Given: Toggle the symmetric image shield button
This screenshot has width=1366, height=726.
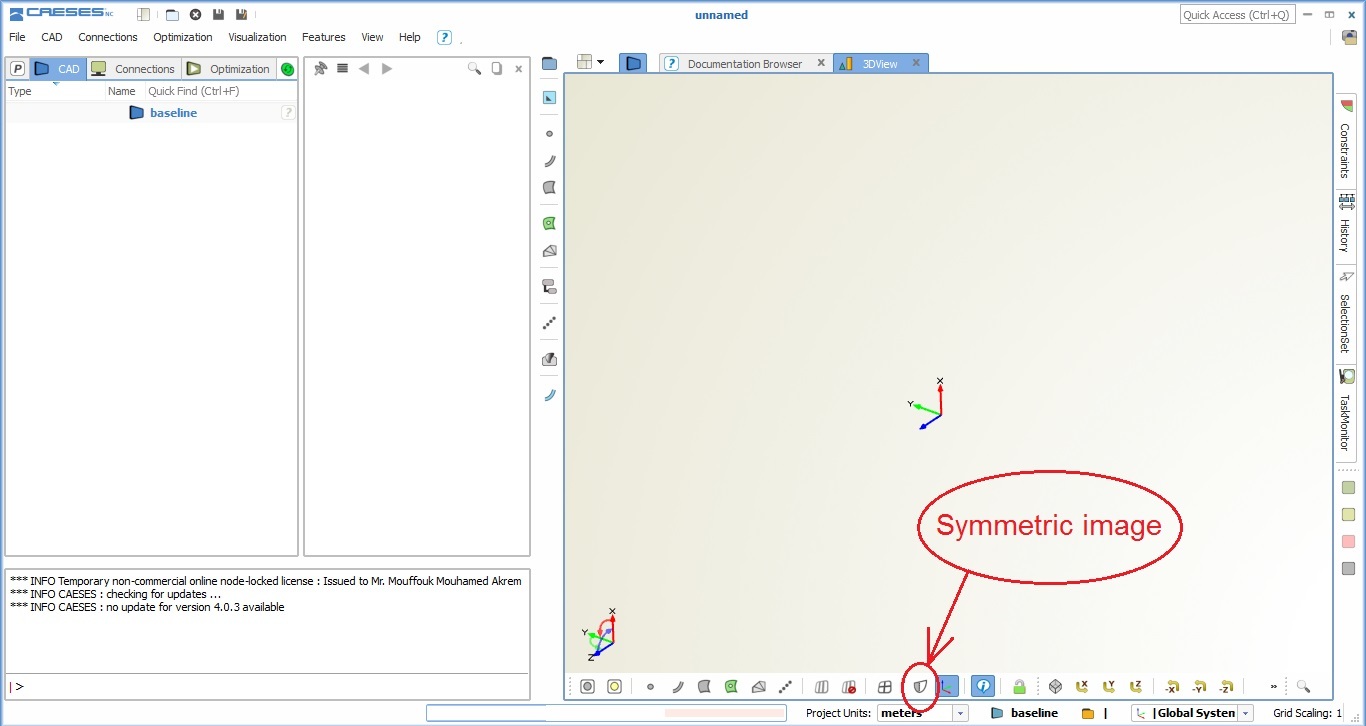Looking at the screenshot, I should coord(920,687).
